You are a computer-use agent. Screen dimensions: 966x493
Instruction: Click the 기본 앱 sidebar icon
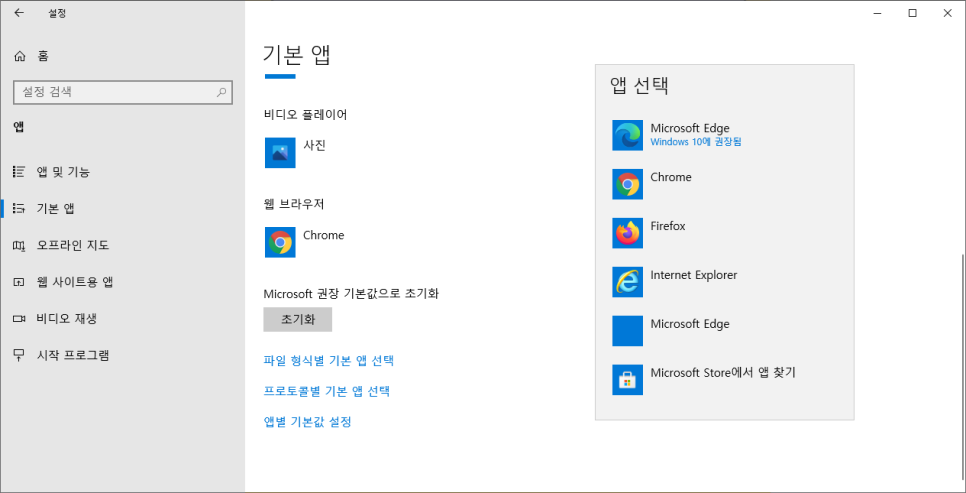point(19,209)
